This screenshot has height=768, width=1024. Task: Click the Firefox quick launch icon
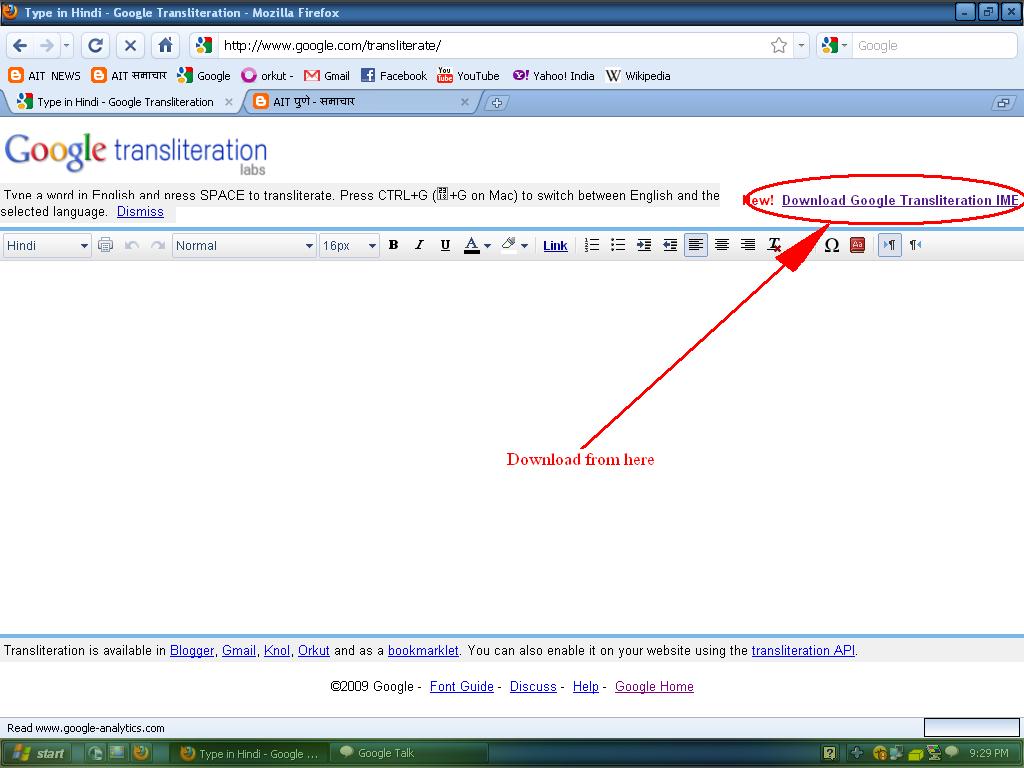click(x=141, y=753)
